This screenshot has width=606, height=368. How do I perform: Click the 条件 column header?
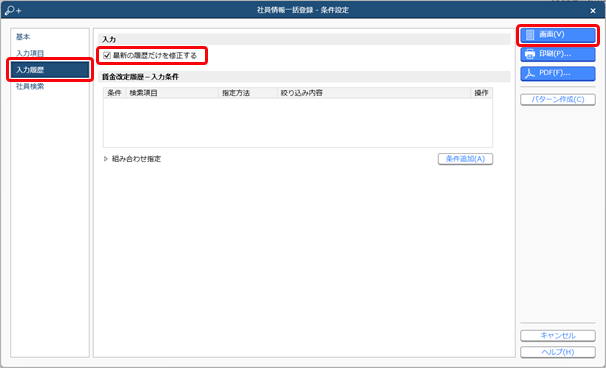[x=114, y=93]
